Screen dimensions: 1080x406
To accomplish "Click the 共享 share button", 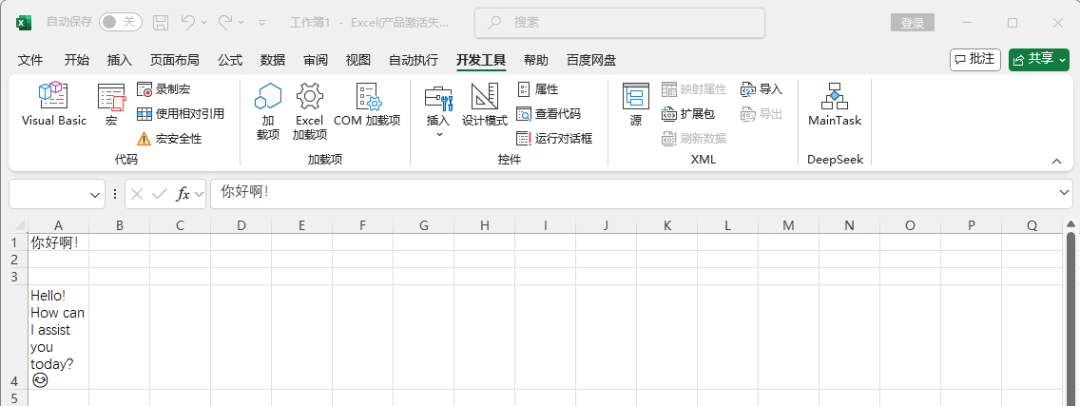I will pos(1039,59).
